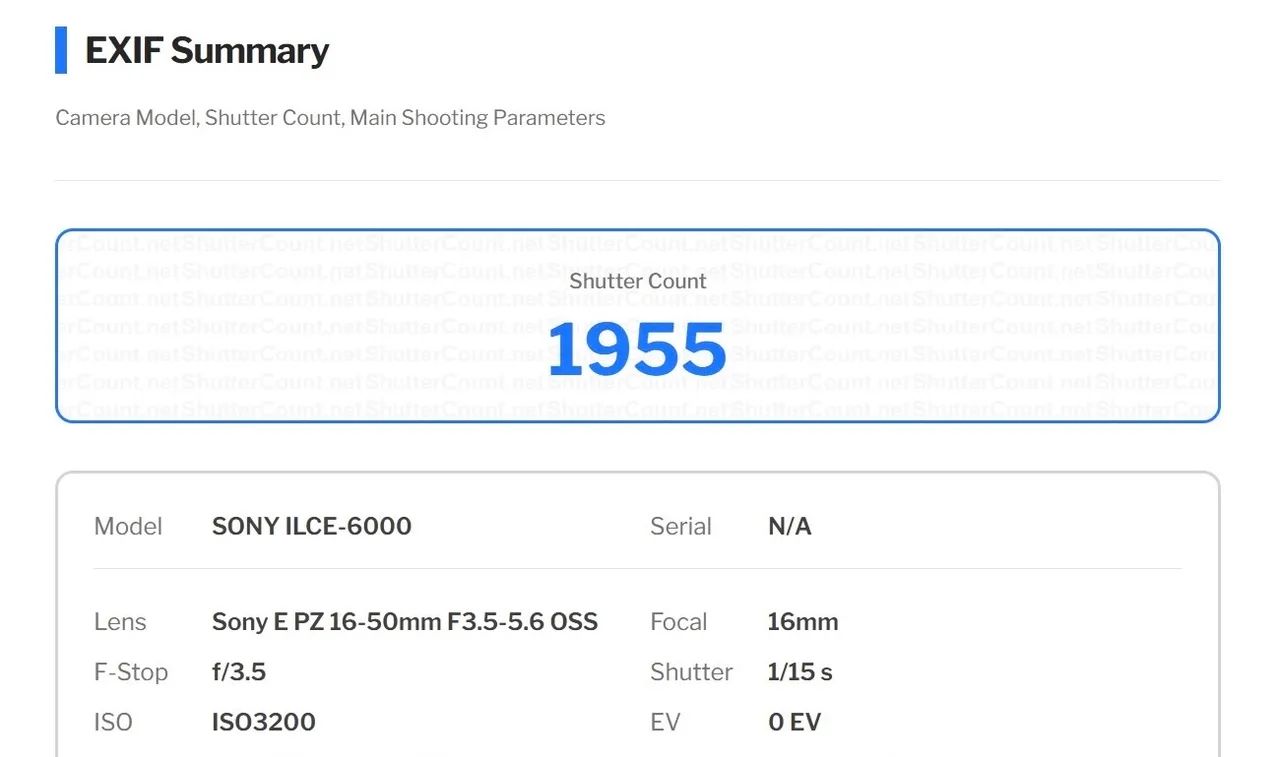This screenshot has height=757, width=1280.
Task: Select the 16mm focal length value
Action: (x=803, y=622)
